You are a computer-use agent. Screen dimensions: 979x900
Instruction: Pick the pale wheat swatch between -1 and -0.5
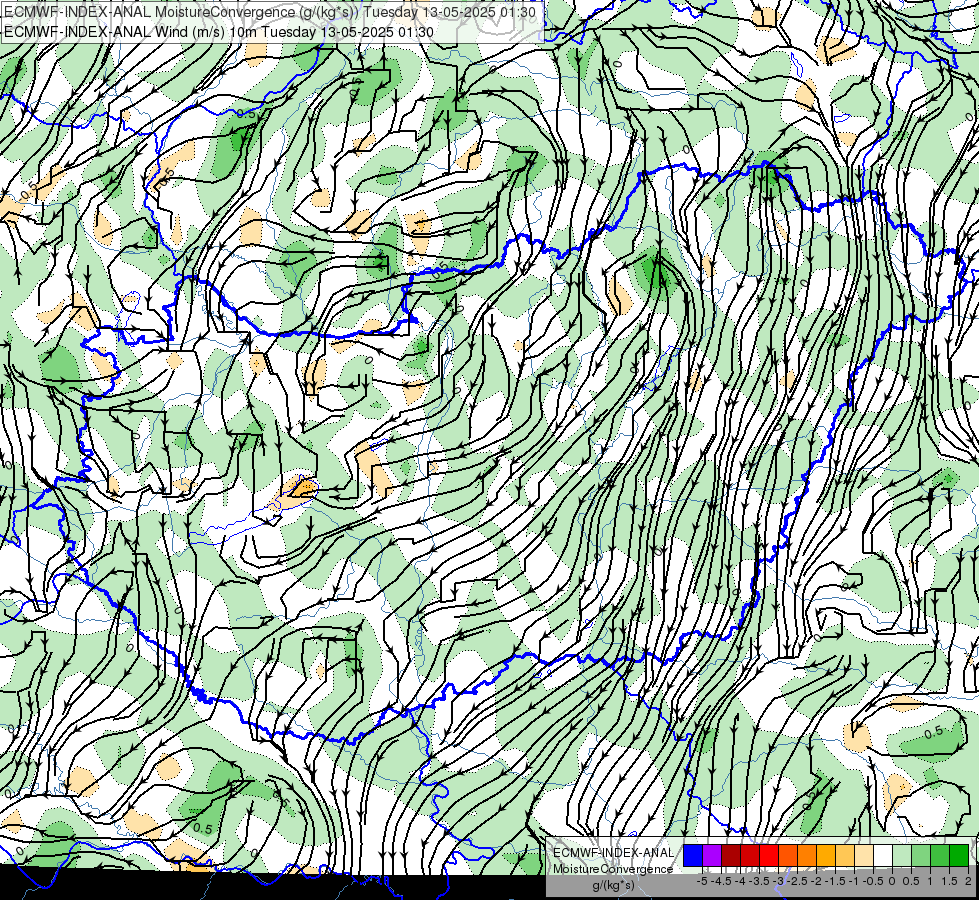click(864, 855)
